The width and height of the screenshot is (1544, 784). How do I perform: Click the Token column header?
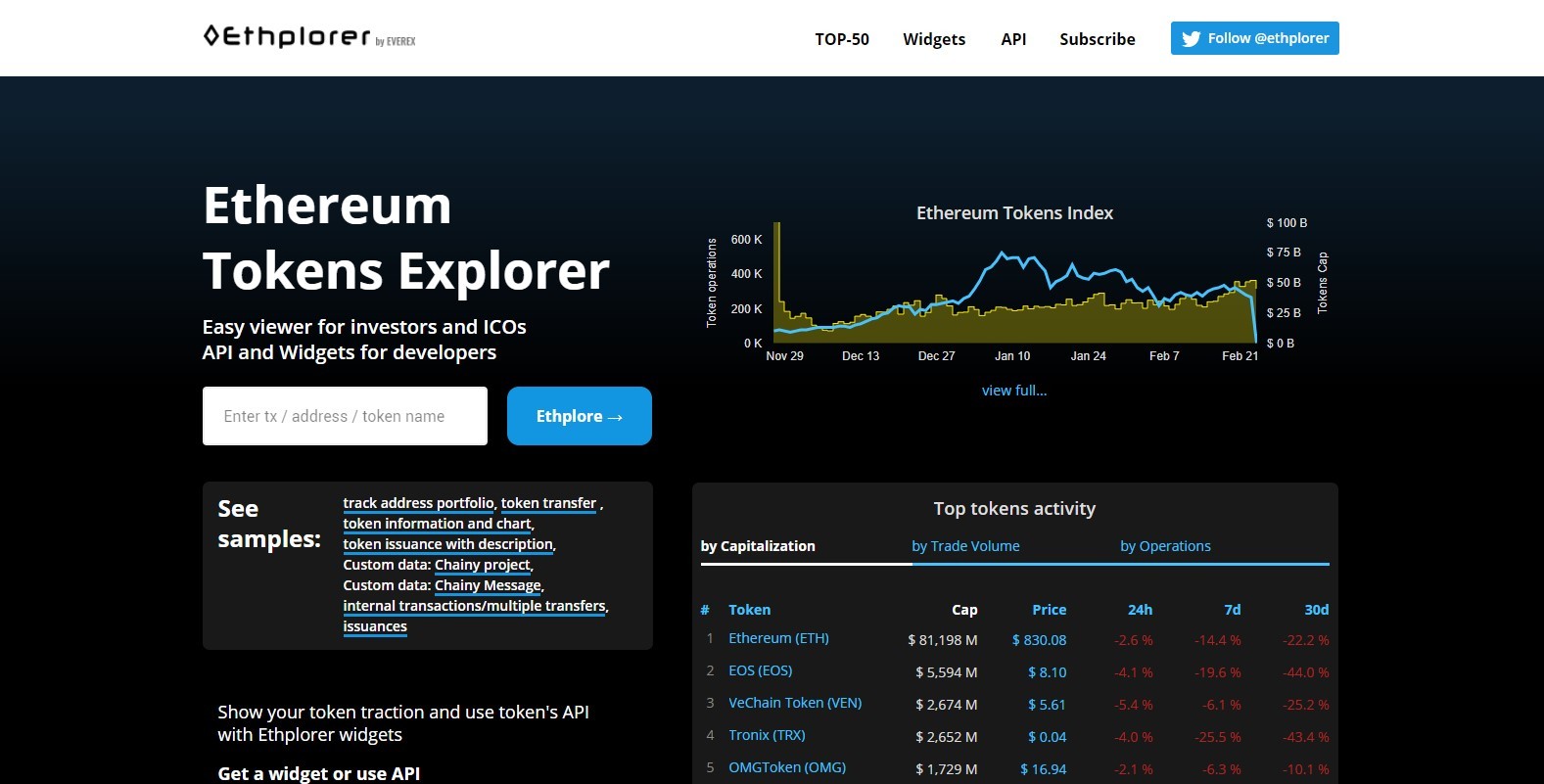coord(749,610)
